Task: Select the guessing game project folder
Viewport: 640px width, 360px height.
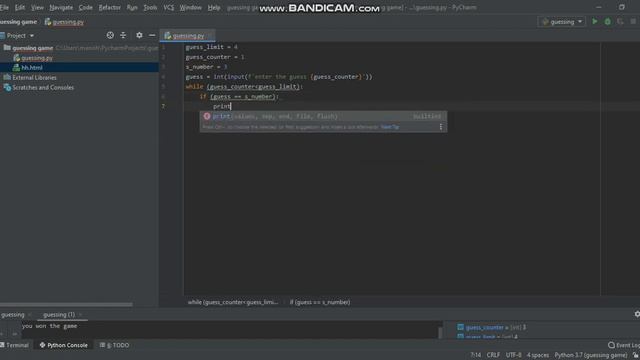Action: tap(33, 48)
